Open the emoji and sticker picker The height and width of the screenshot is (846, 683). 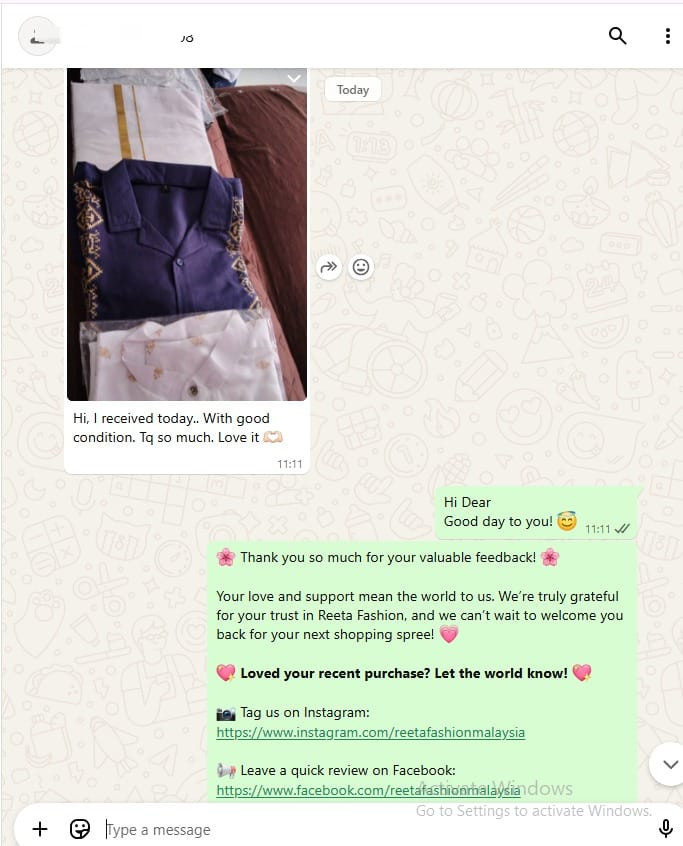[80, 829]
